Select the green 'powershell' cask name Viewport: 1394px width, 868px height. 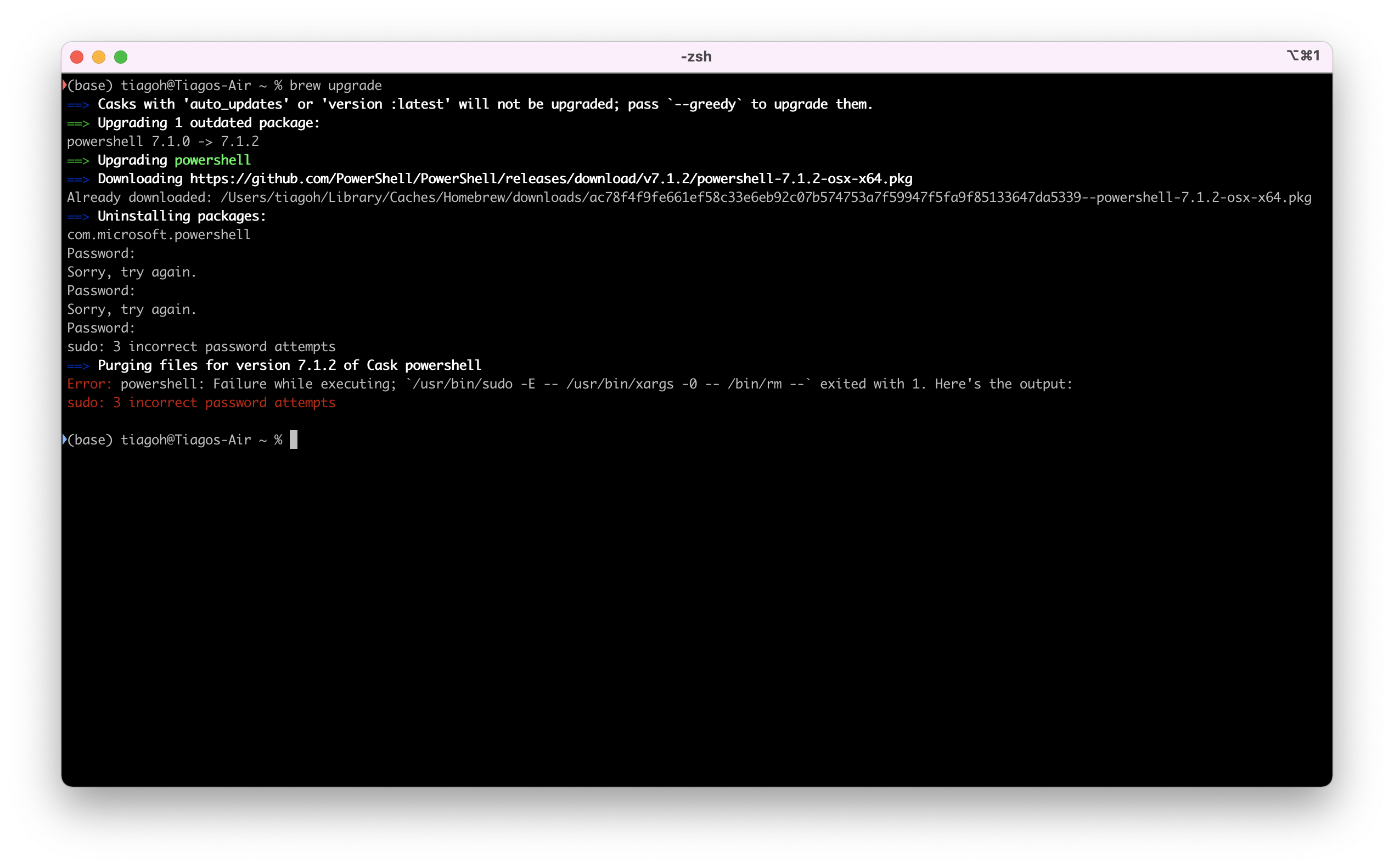pyautogui.click(x=212, y=160)
